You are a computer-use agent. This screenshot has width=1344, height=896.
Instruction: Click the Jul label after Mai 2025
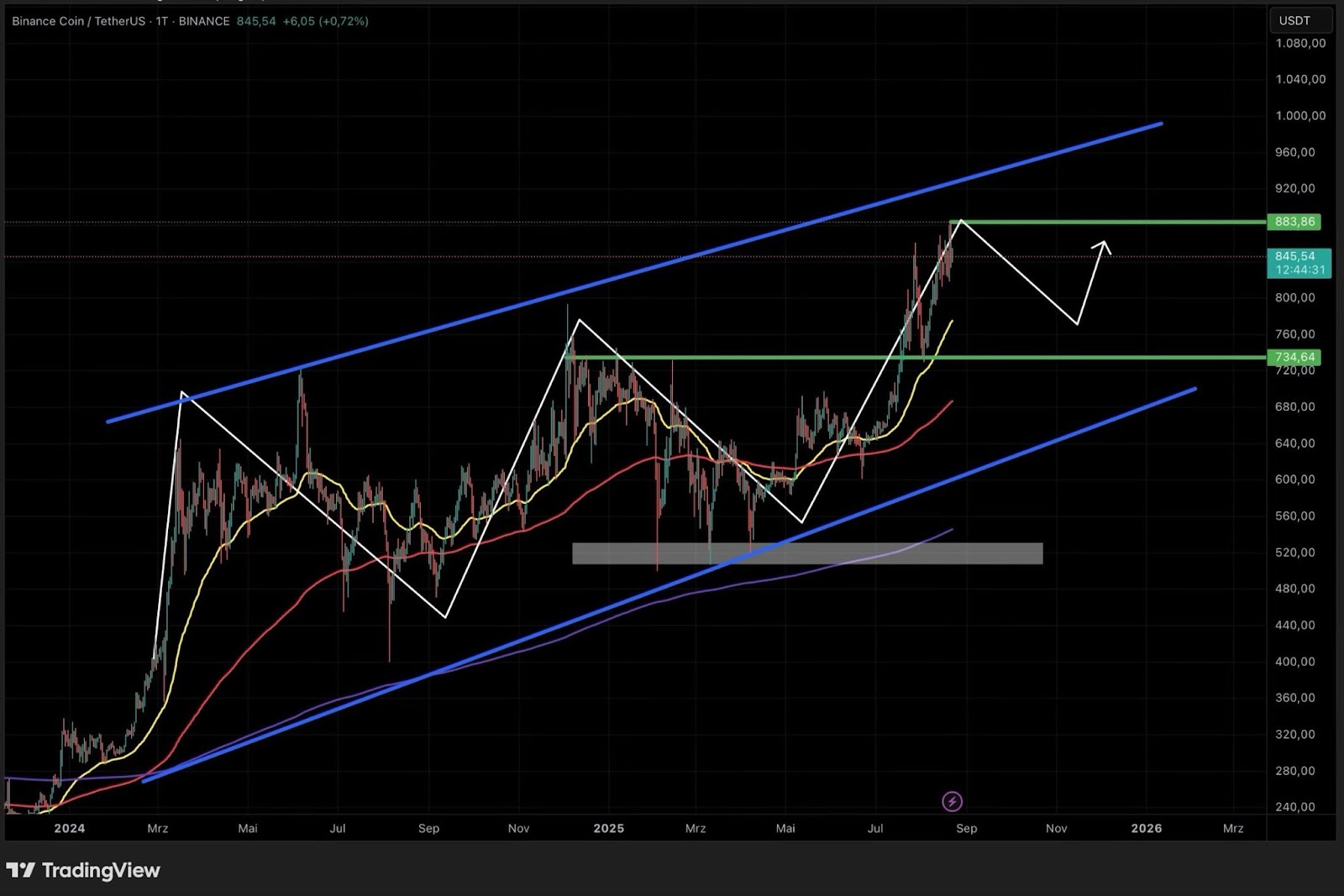click(875, 828)
